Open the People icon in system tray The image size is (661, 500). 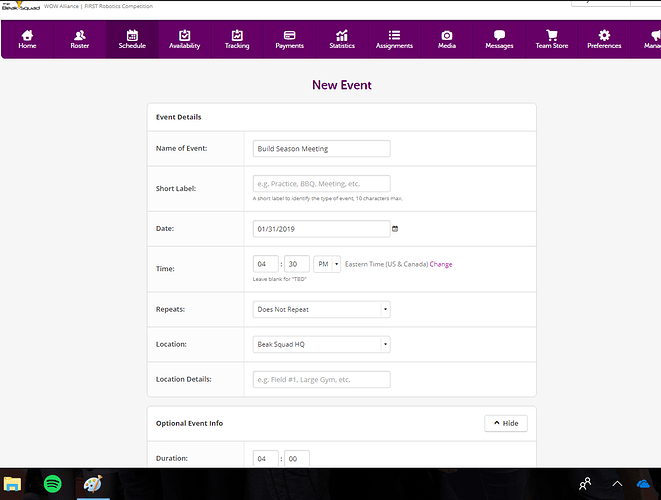585,484
